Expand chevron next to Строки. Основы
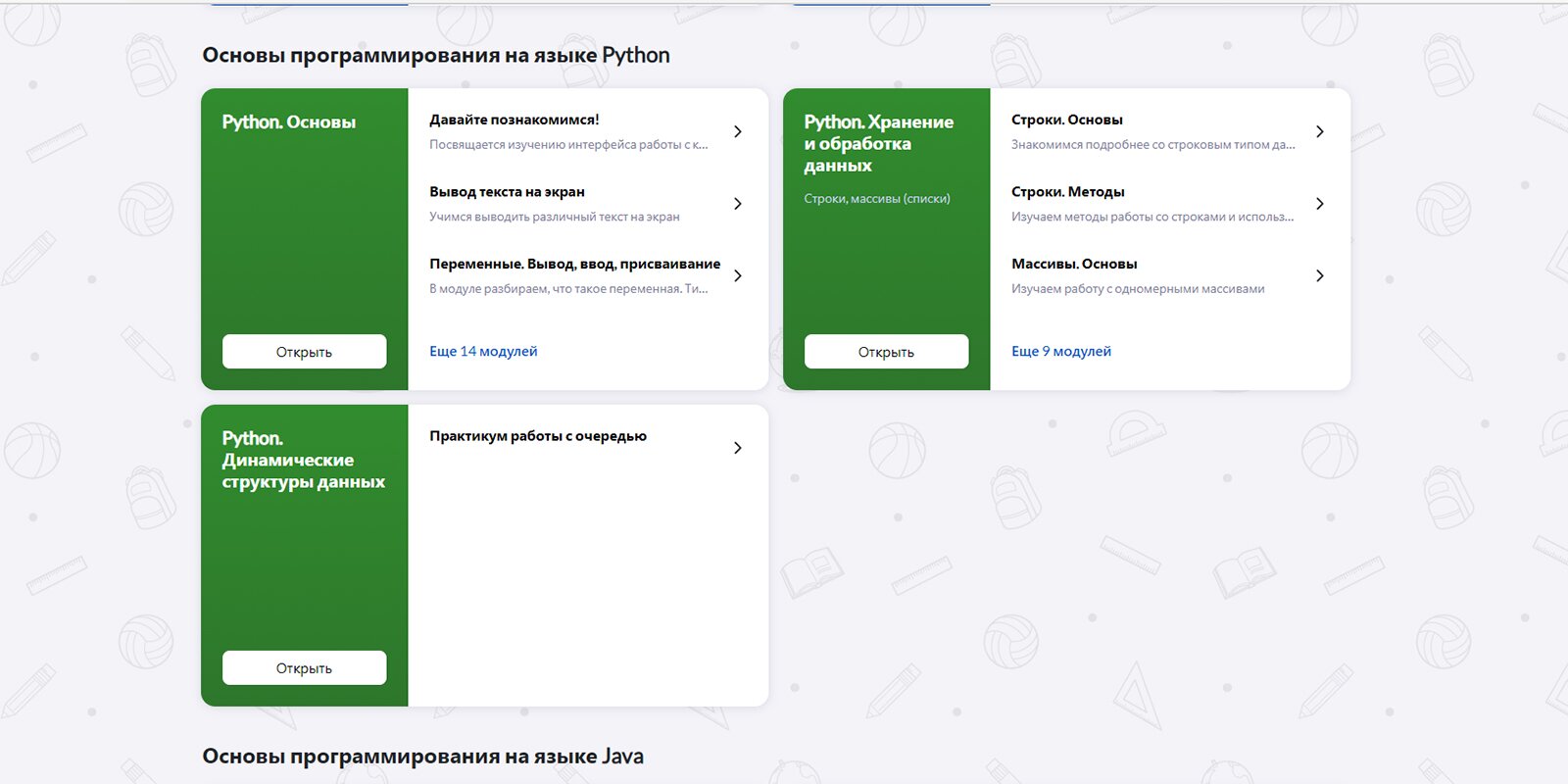The width and height of the screenshot is (1568, 784). (1320, 131)
